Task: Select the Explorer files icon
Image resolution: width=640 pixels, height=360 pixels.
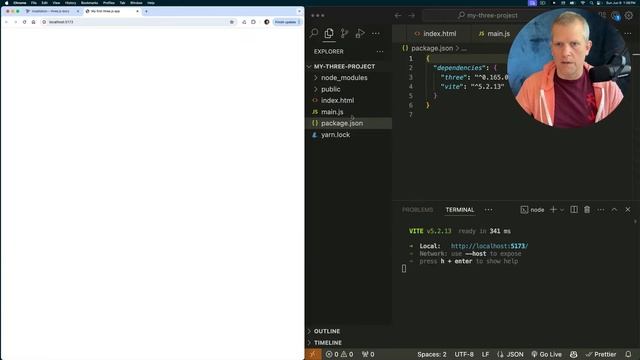Action: pos(329,33)
